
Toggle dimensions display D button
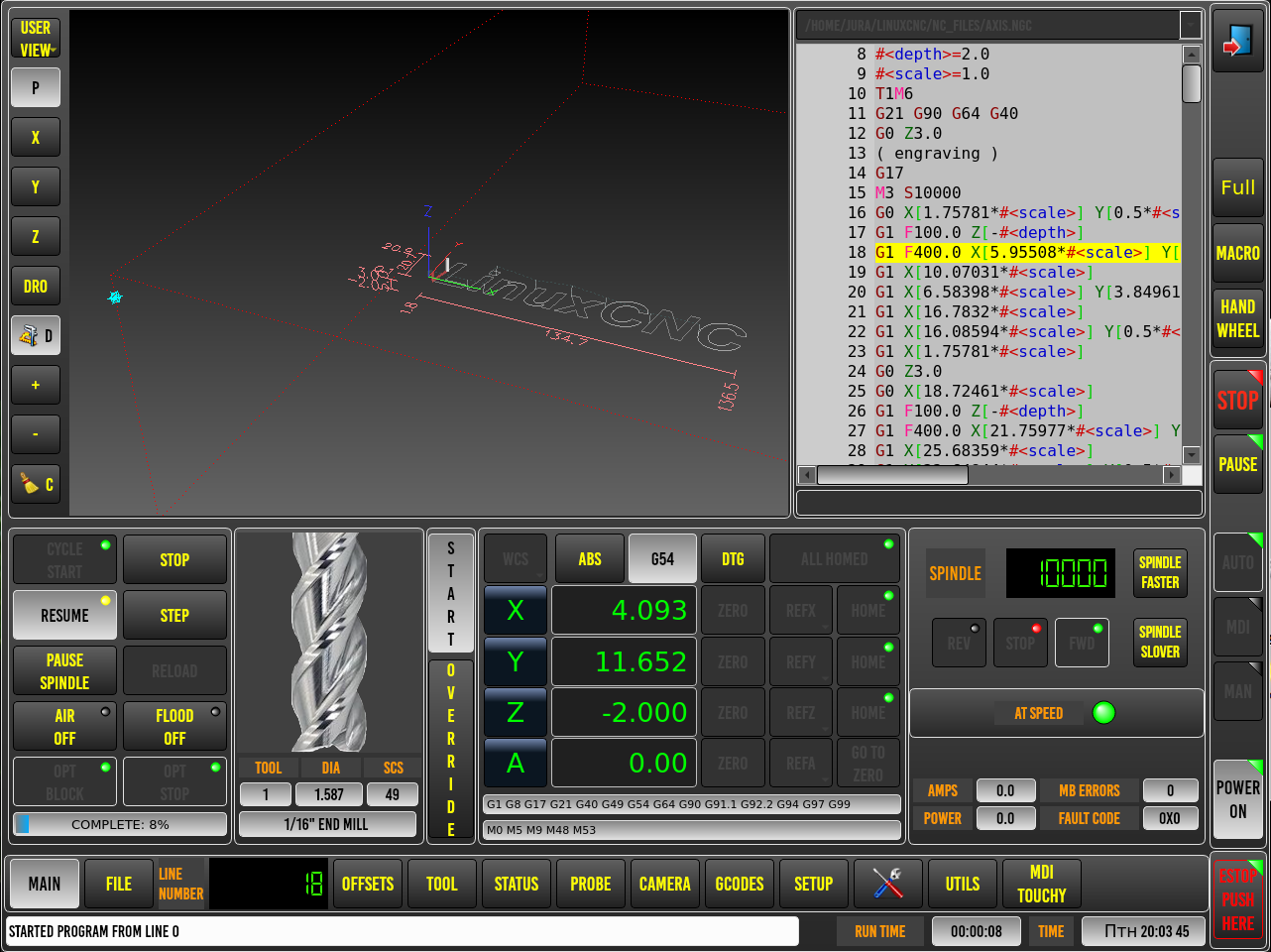(x=36, y=335)
